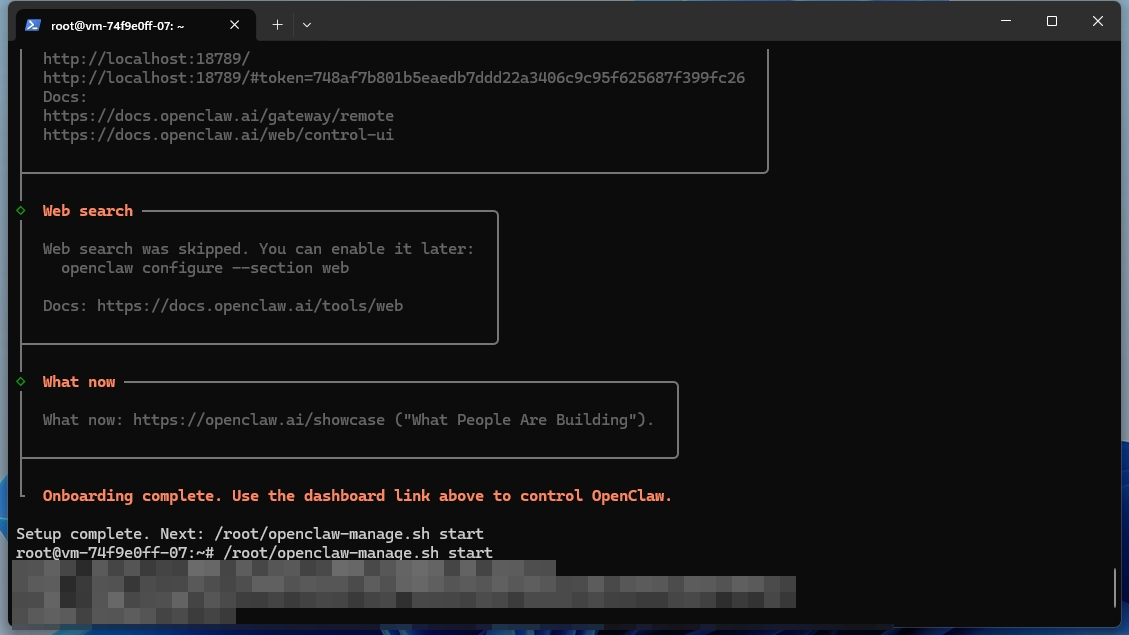Click the green diamond beside What now
This screenshot has height=635, width=1129.
pos(19,381)
